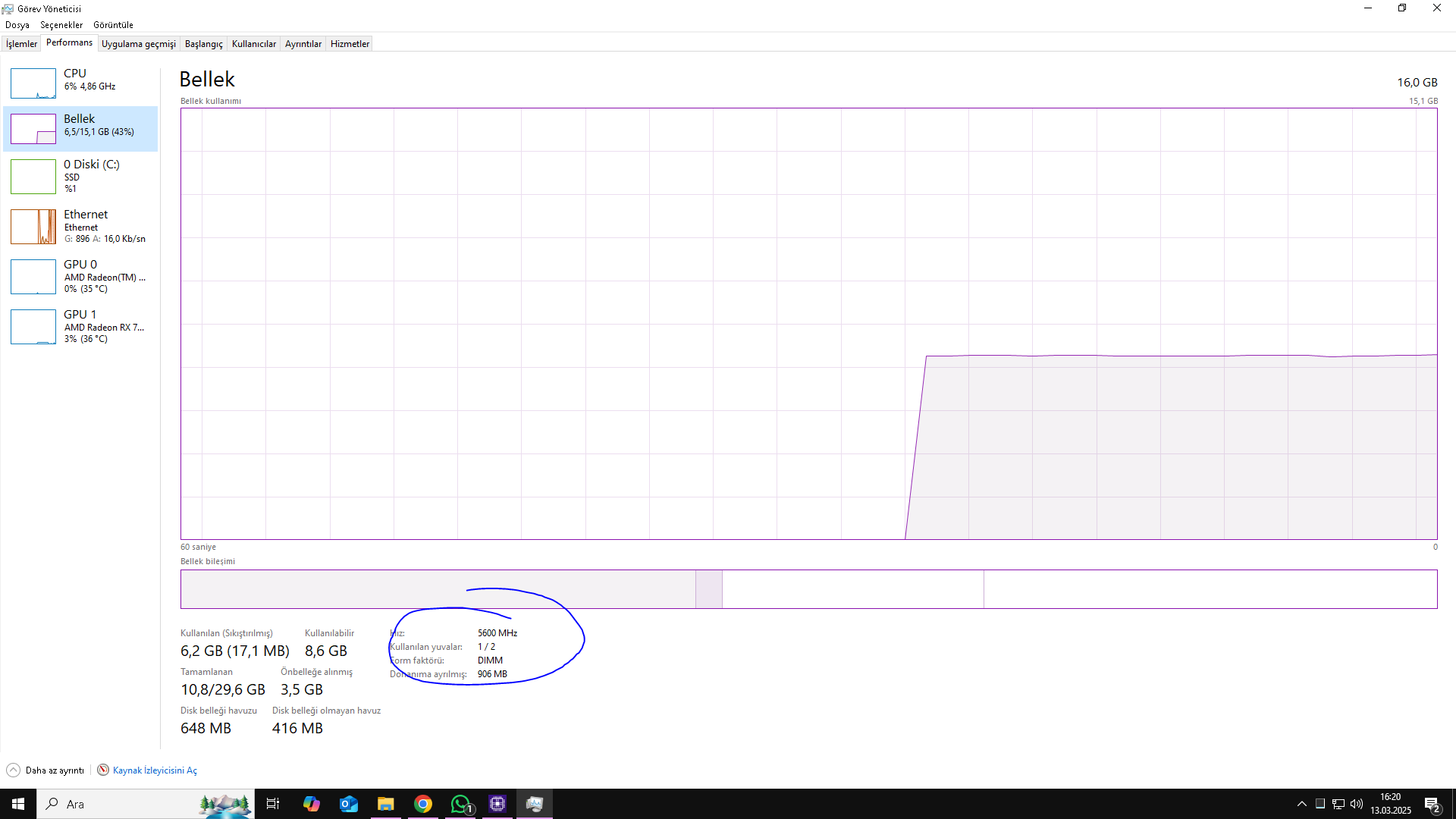This screenshot has height=819, width=1456.
Task: Show hidden system tray icons chevron
Action: coord(1301,804)
